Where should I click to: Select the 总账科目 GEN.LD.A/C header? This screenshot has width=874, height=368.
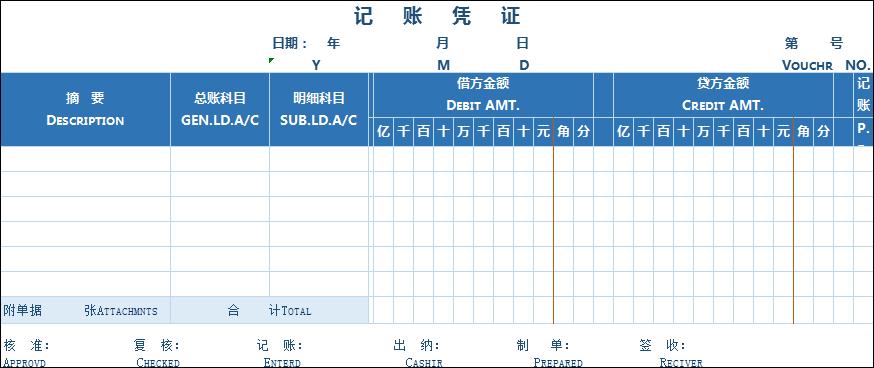[220, 109]
